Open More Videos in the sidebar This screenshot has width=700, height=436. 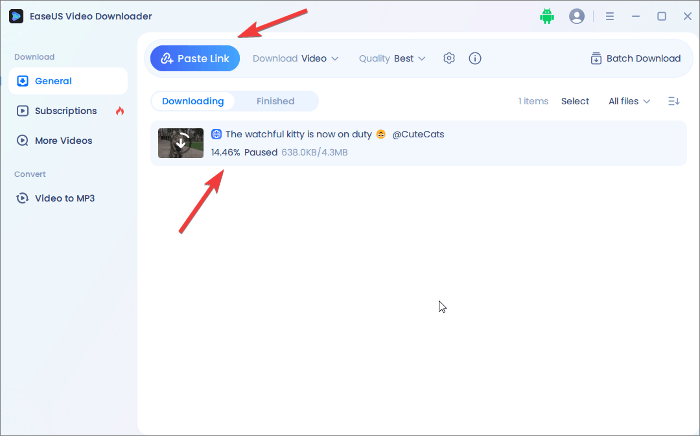pos(68,141)
